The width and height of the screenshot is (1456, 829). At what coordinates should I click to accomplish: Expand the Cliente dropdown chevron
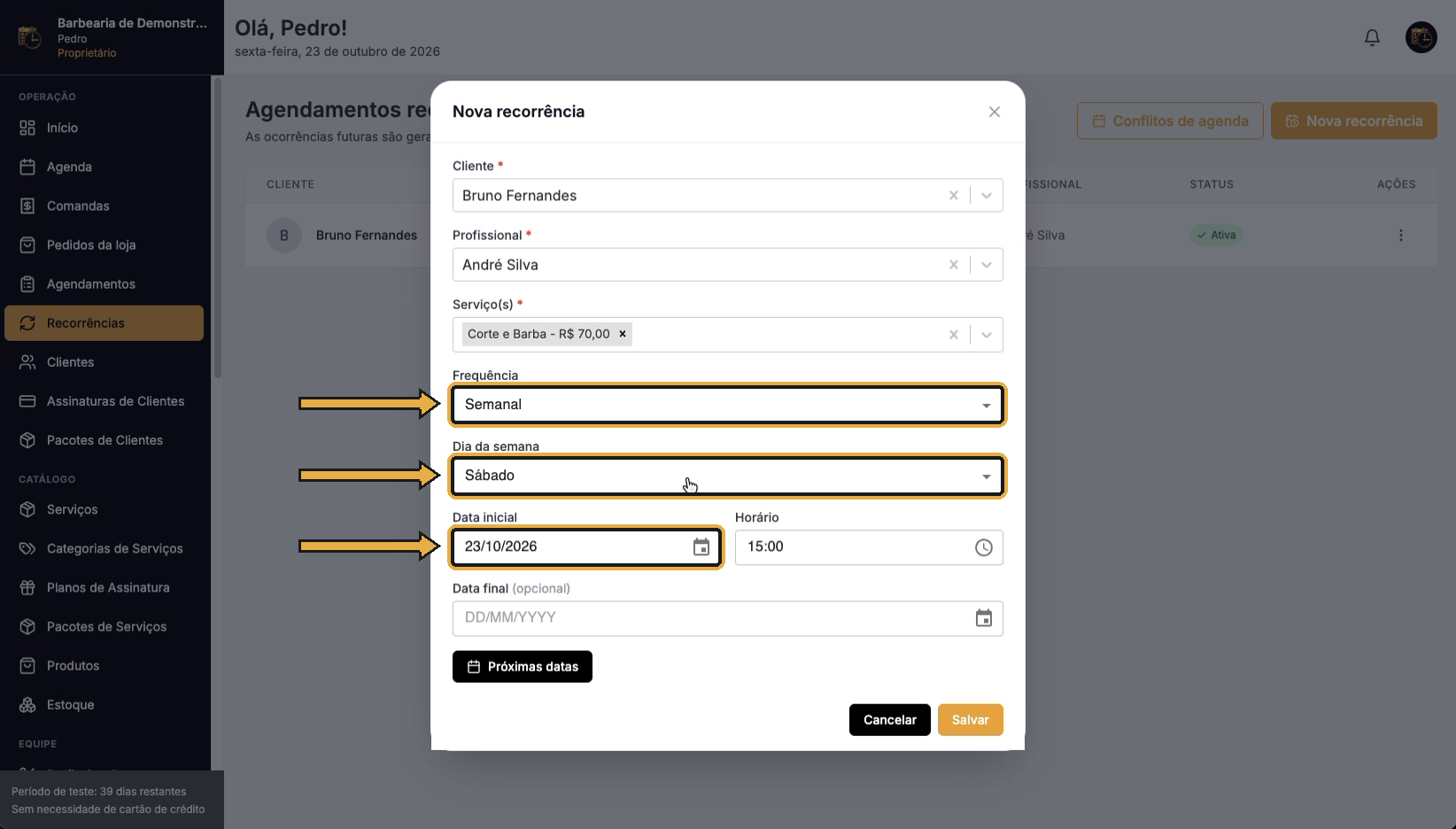[x=987, y=196]
